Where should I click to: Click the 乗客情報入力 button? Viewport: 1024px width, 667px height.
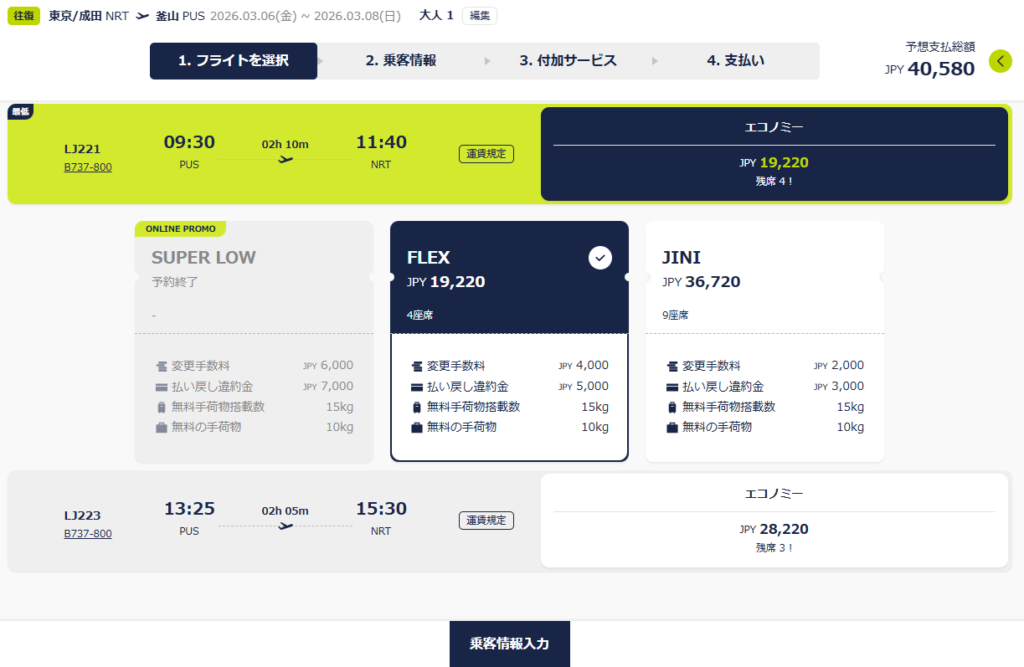coord(510,644)
